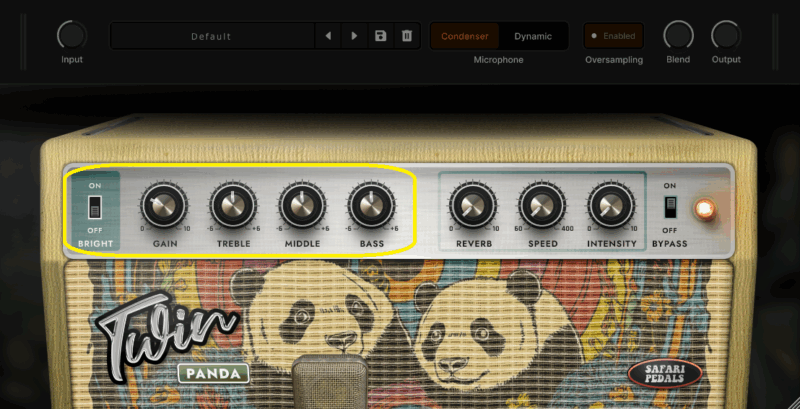Click the Input knob in the top bar

[72, 35]
